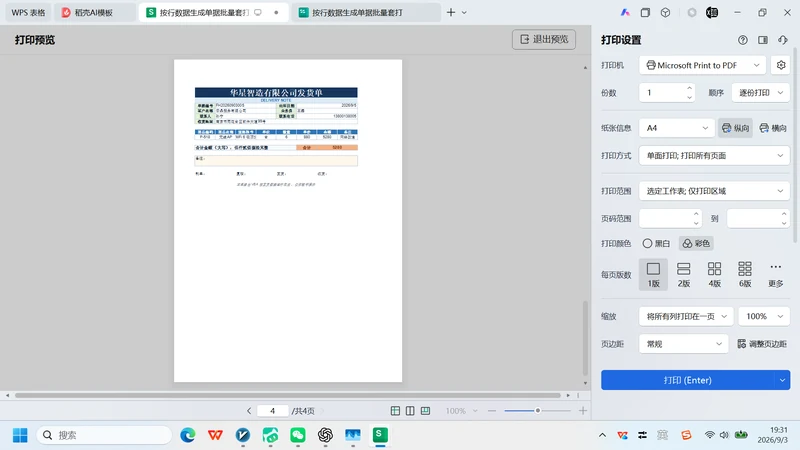Open Microsoft Edge from taskbar
Screen dimensions: 800x450
click(188, 435)
